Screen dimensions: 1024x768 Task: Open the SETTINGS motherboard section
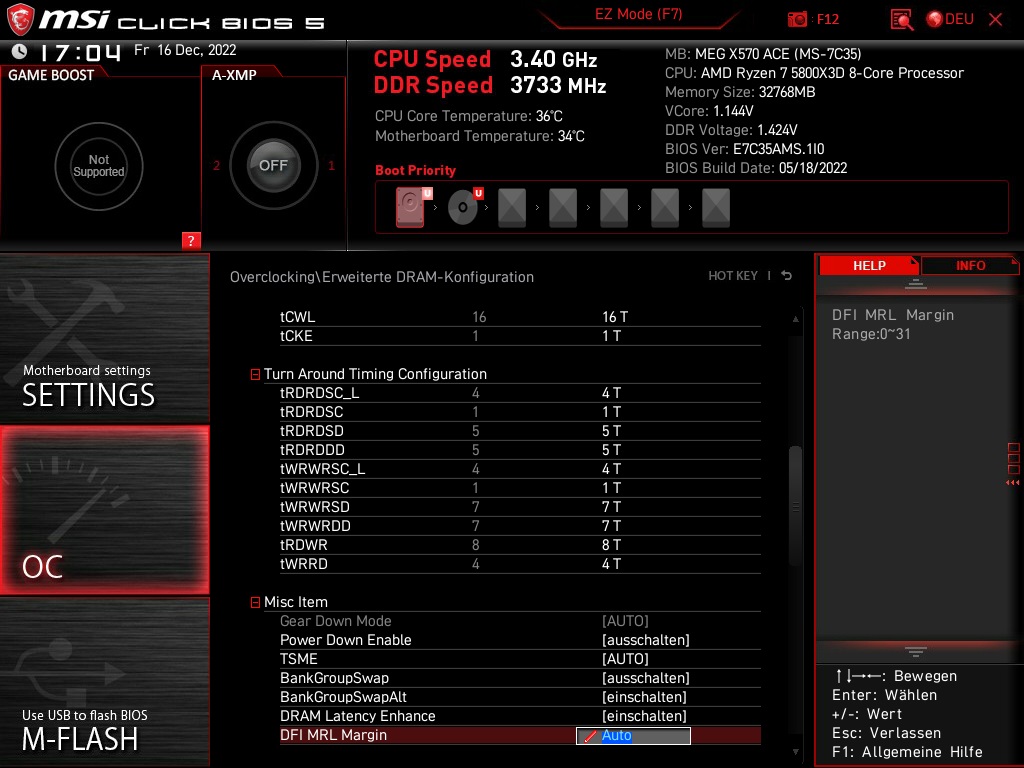[104, 338]
